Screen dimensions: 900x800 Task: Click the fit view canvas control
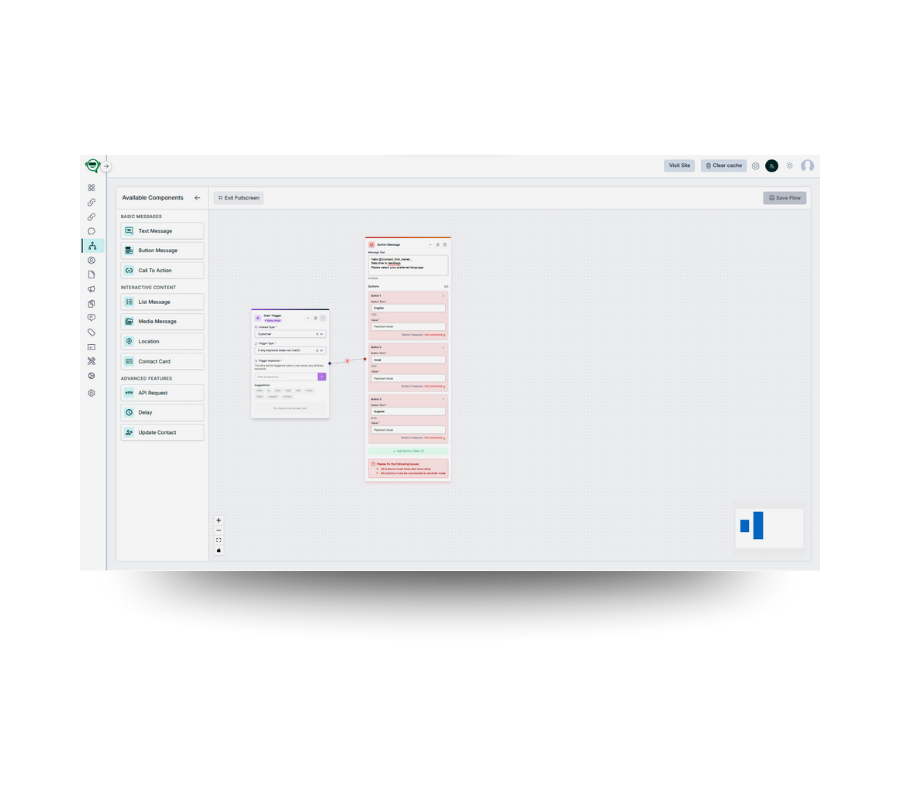(219, 540)
